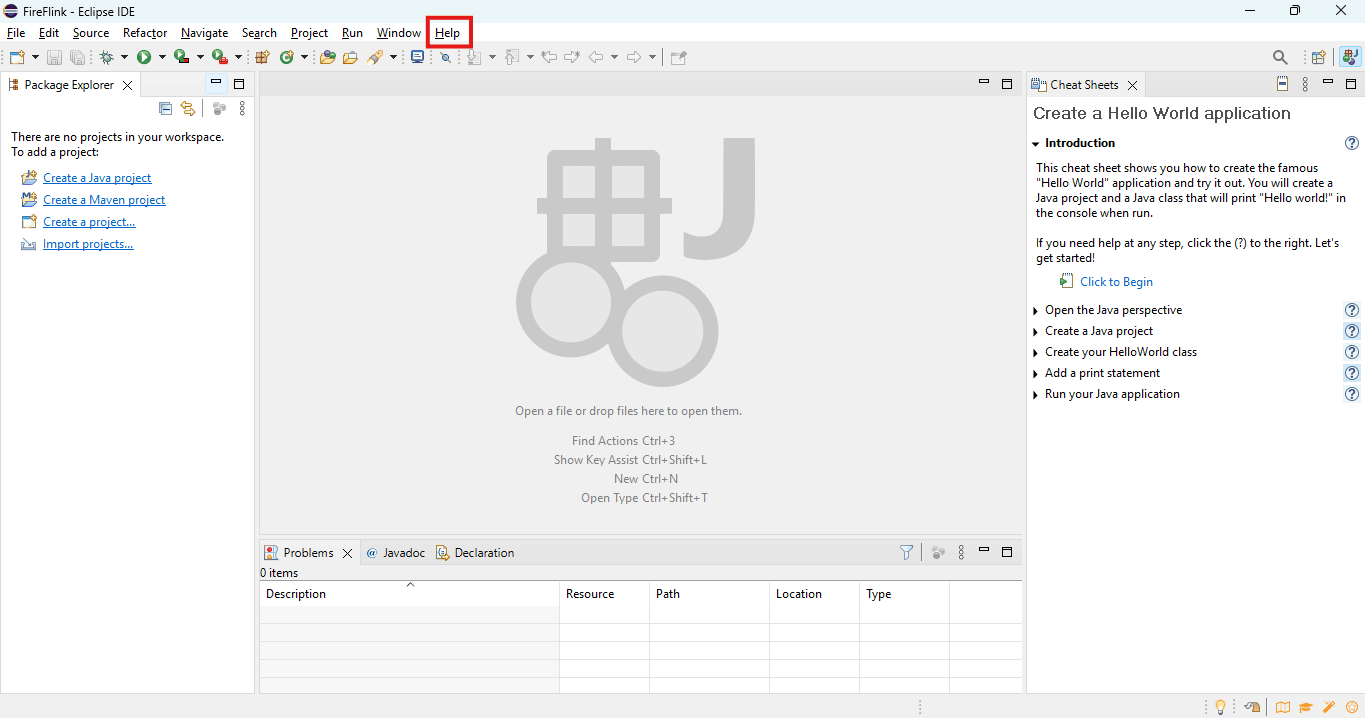1365x718 pixels.
Task: Click Collapse All in Package Explorer
Action: 166,109
